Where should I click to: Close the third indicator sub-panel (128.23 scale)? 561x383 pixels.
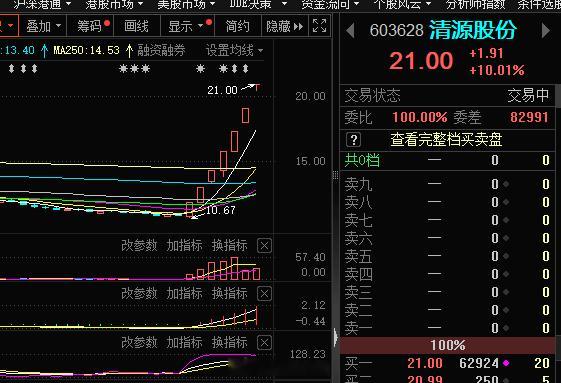(x=264, y=343)
